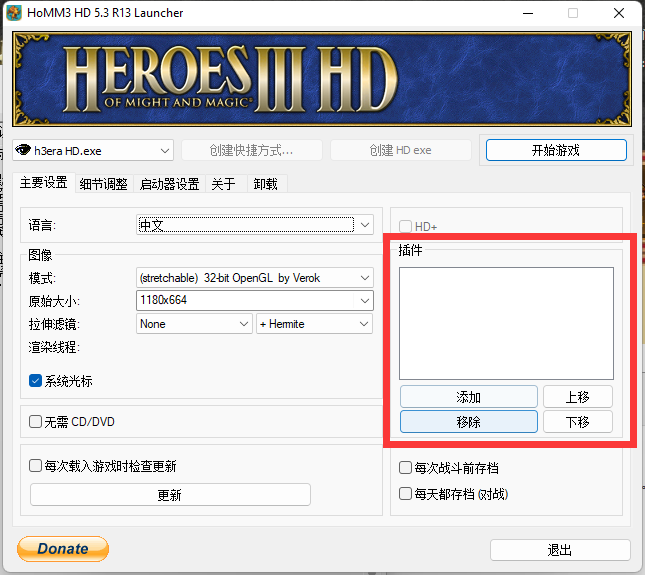Open the 拉伸滤镜 None dropdown
Screen dimensions: 645x575
(194, 324)
